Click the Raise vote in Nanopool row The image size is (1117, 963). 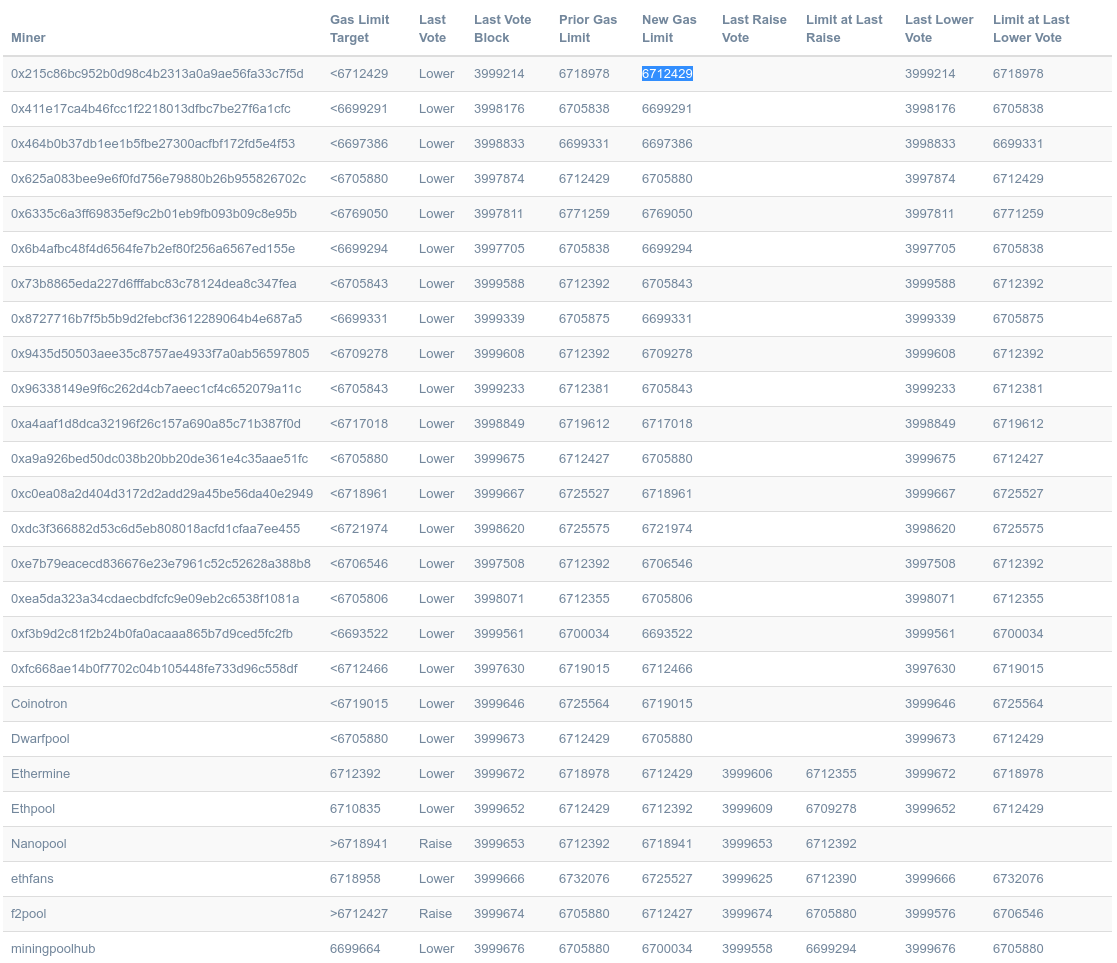click(435, 843)
